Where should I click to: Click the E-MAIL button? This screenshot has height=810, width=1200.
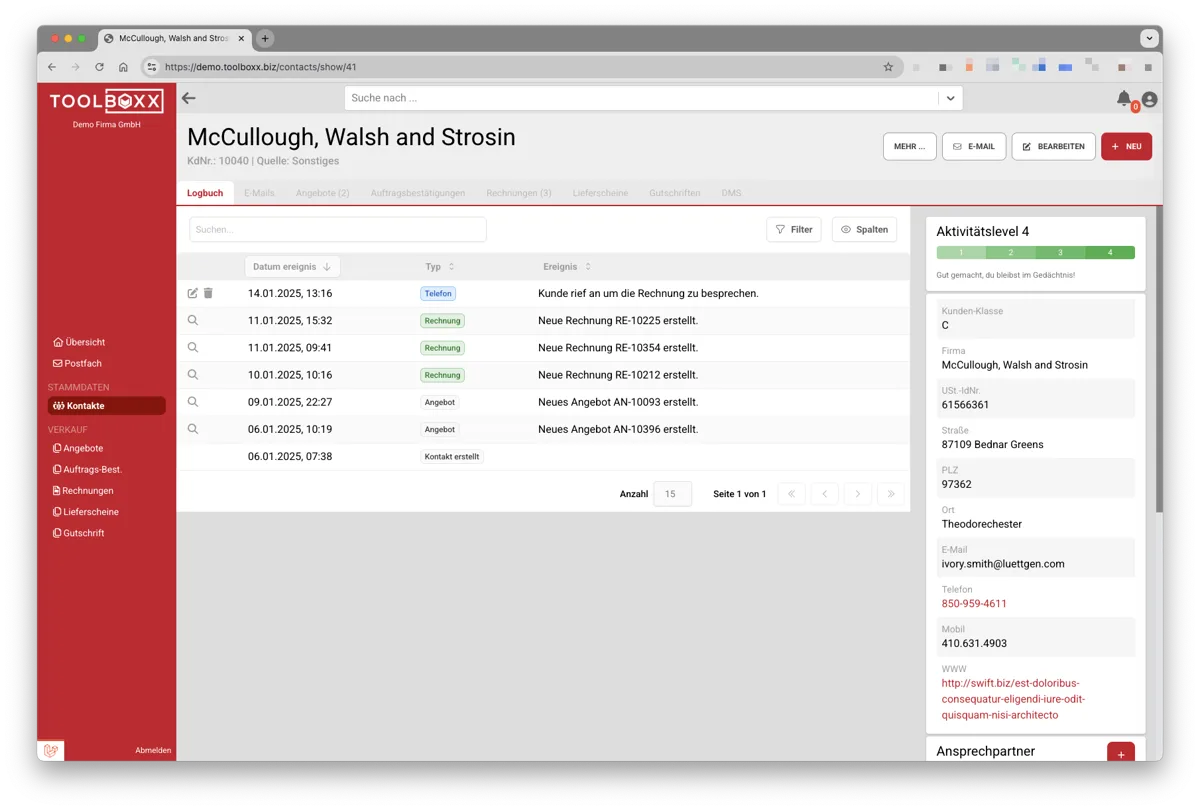click(974, 146)
